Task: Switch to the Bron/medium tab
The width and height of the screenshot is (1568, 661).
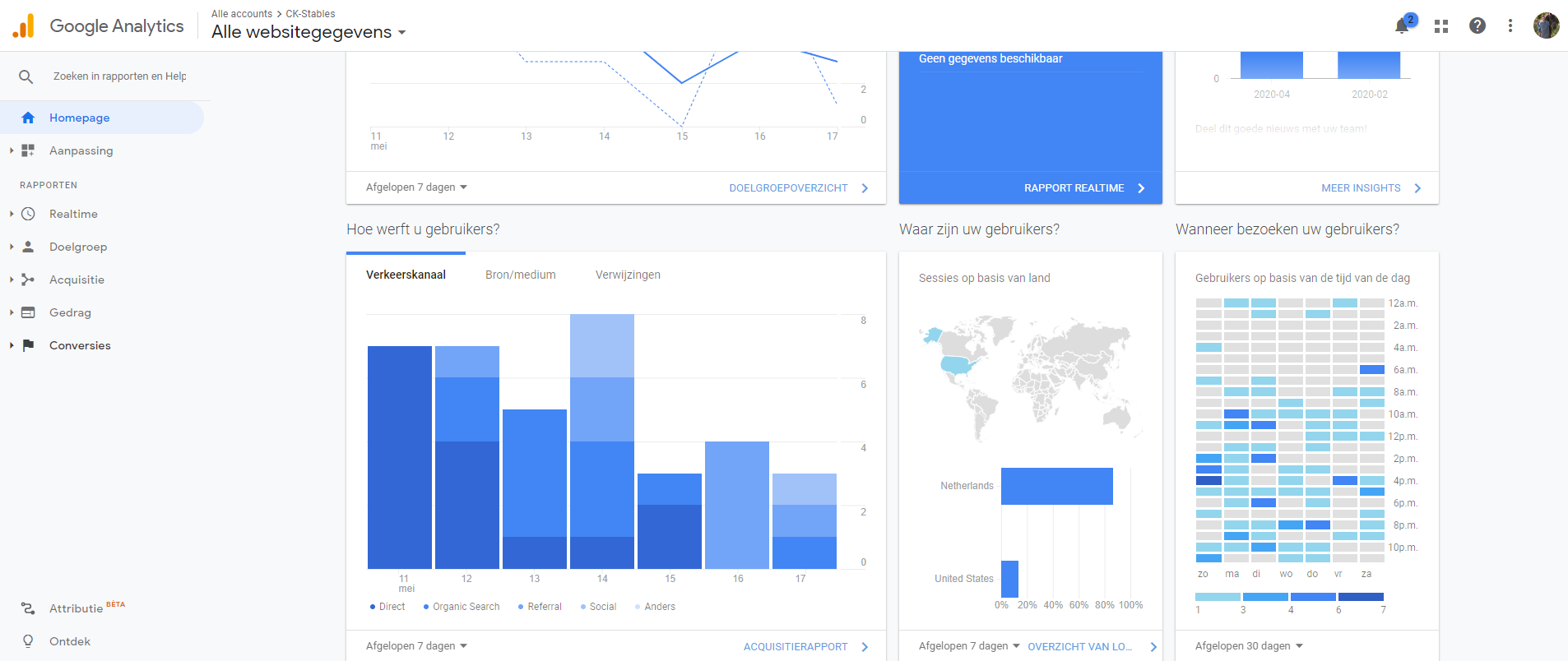Action: pos(520,275)
